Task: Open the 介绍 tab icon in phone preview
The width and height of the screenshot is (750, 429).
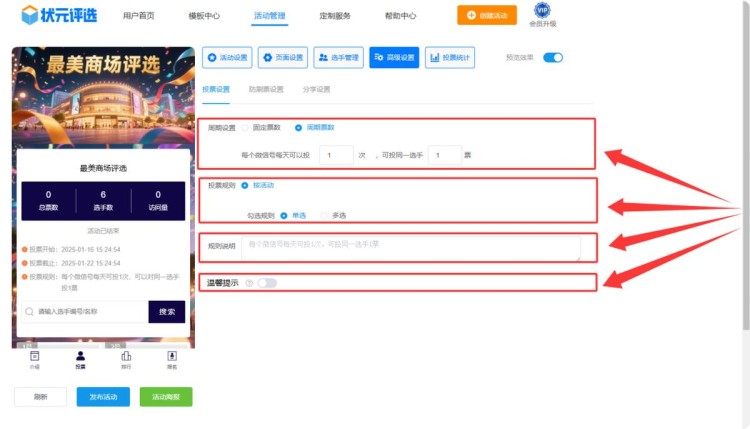Action: [x=34, y=356]
